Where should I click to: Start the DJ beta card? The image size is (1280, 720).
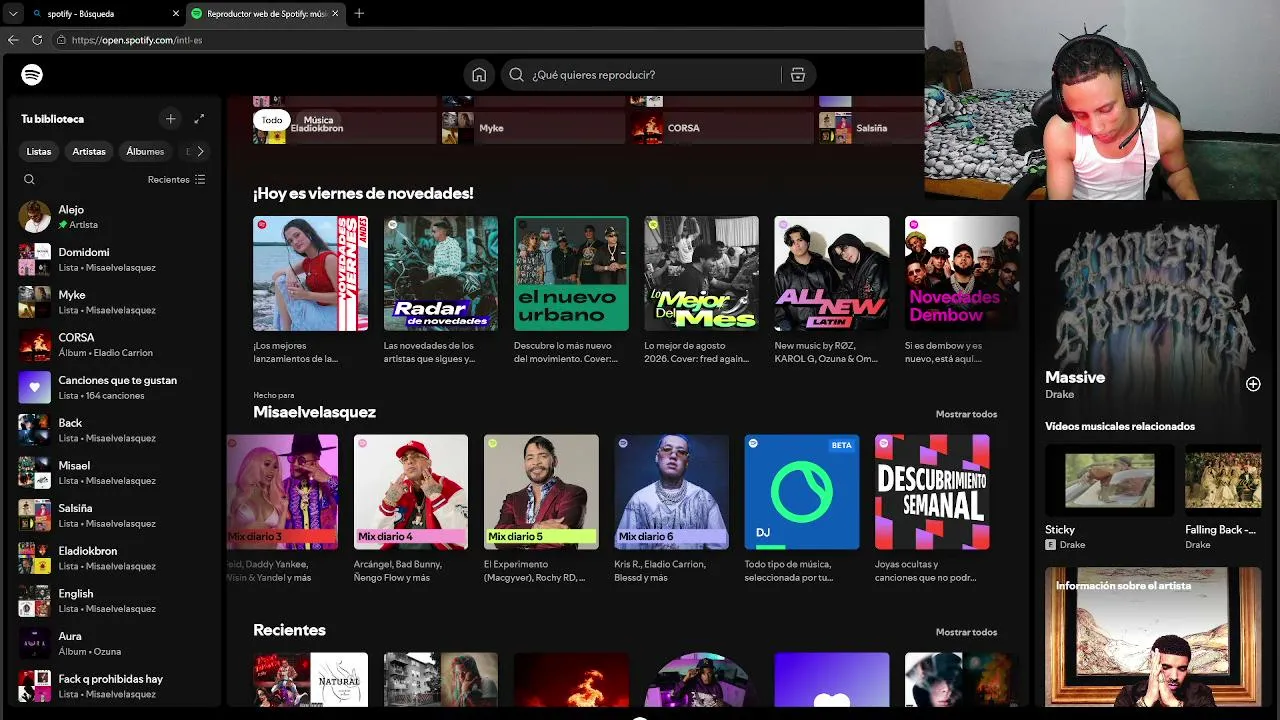click(802, 492)
